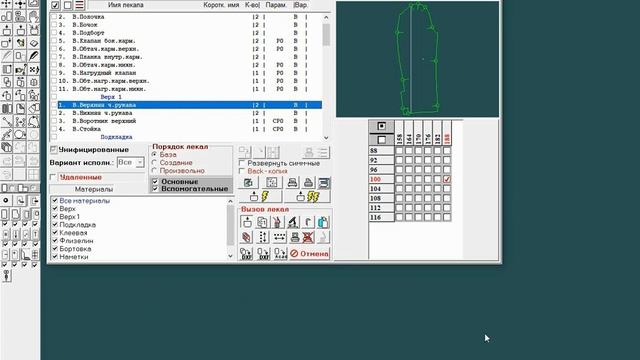Click the Подкладка group heading in list

[116, 137]
